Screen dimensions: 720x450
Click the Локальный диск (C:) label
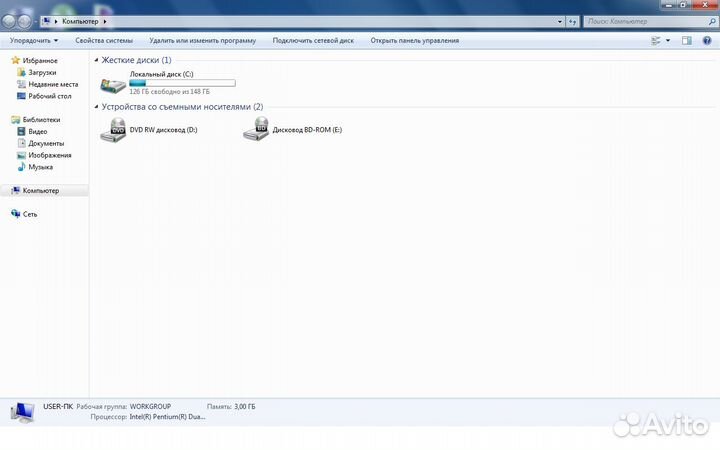point(162,74)
